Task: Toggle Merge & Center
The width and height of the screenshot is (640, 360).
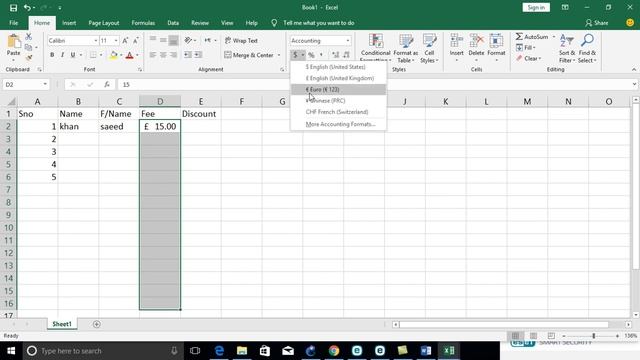Action: click(x=249, y=55)
